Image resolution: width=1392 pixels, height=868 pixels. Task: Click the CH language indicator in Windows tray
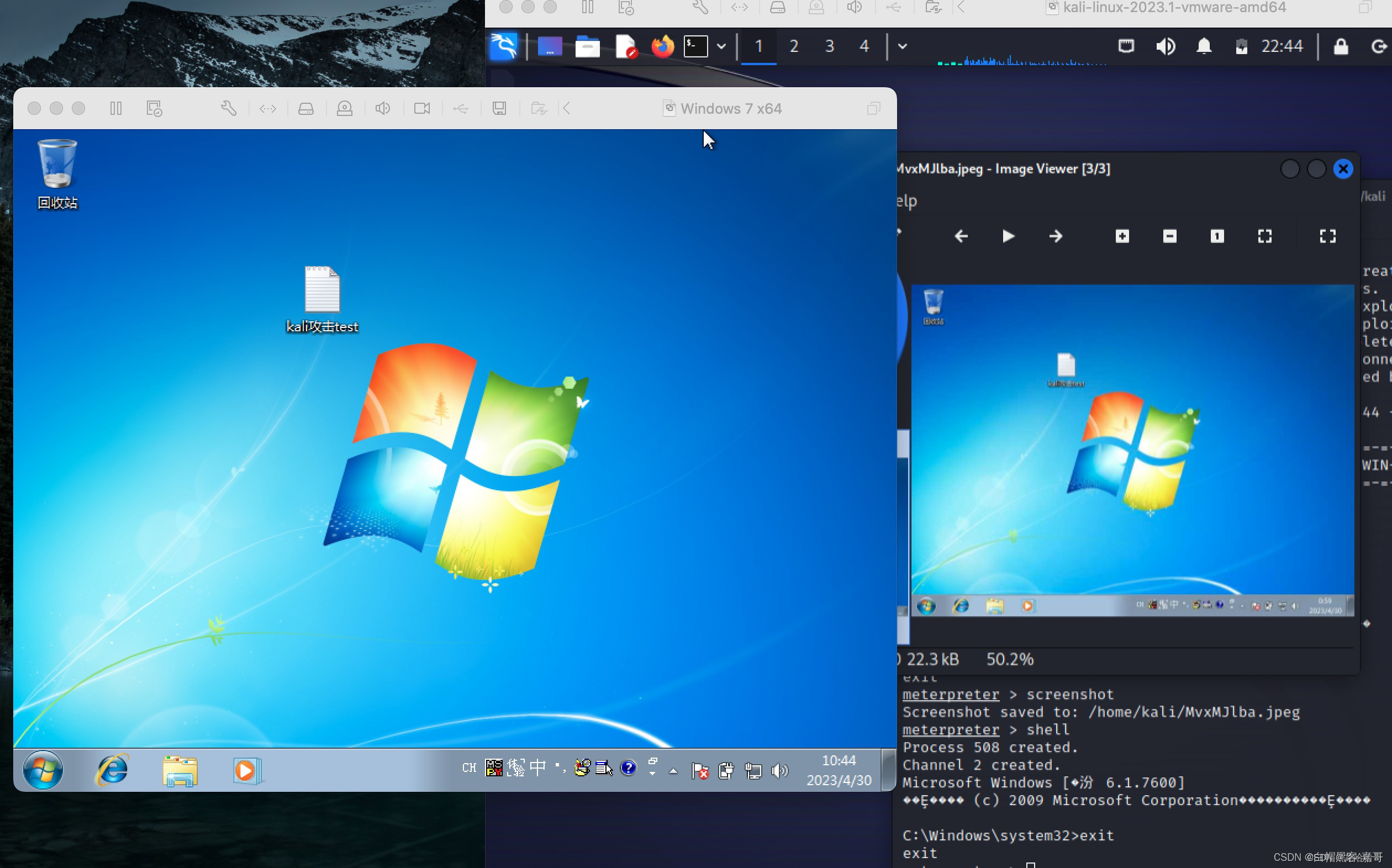click(x=469, y=768)
